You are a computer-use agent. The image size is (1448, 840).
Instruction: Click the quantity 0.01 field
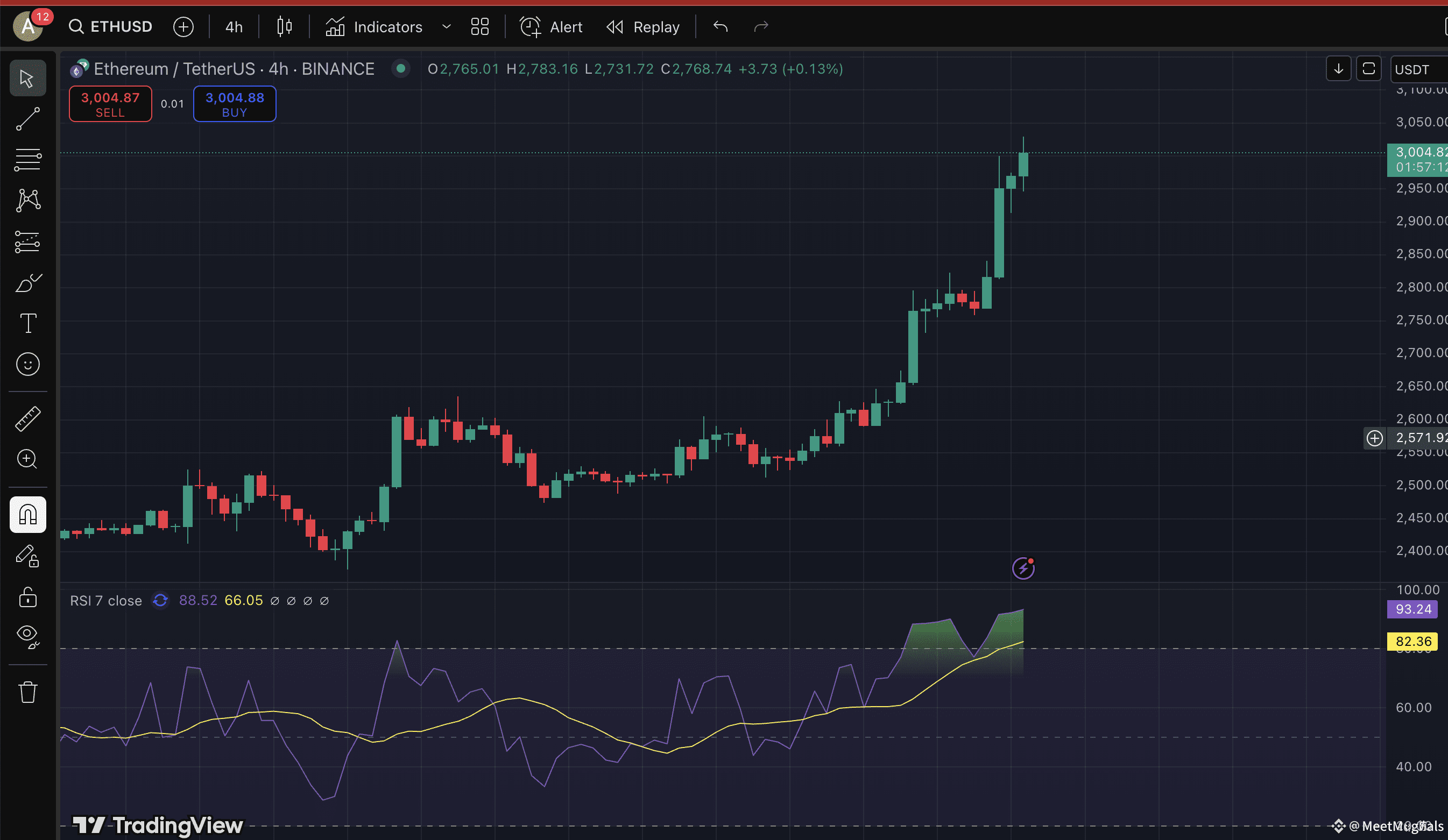point(172,104)
